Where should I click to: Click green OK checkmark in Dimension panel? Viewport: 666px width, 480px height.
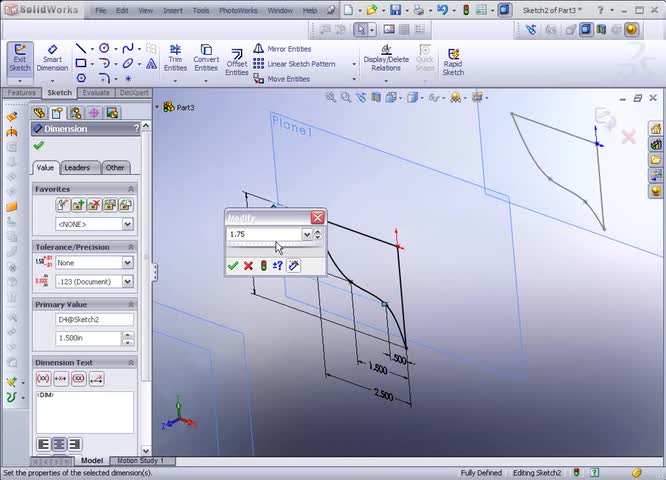(x=39, y=145)
